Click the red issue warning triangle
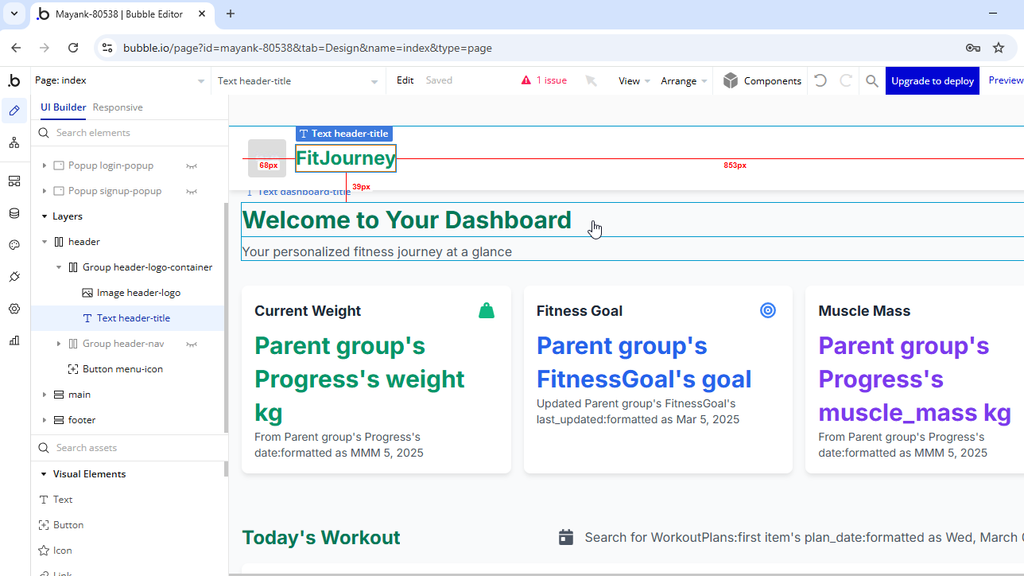 526,80
